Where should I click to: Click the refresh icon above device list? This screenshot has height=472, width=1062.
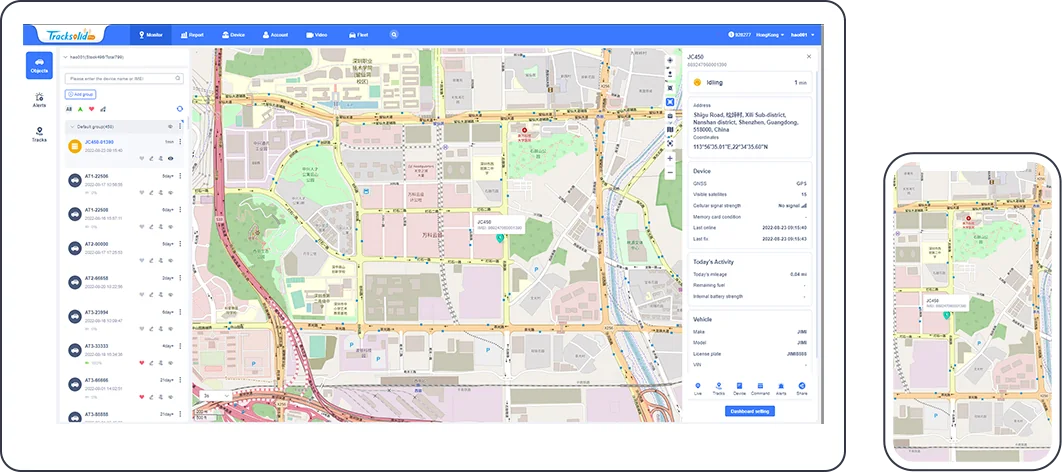[x=179, y=108]
